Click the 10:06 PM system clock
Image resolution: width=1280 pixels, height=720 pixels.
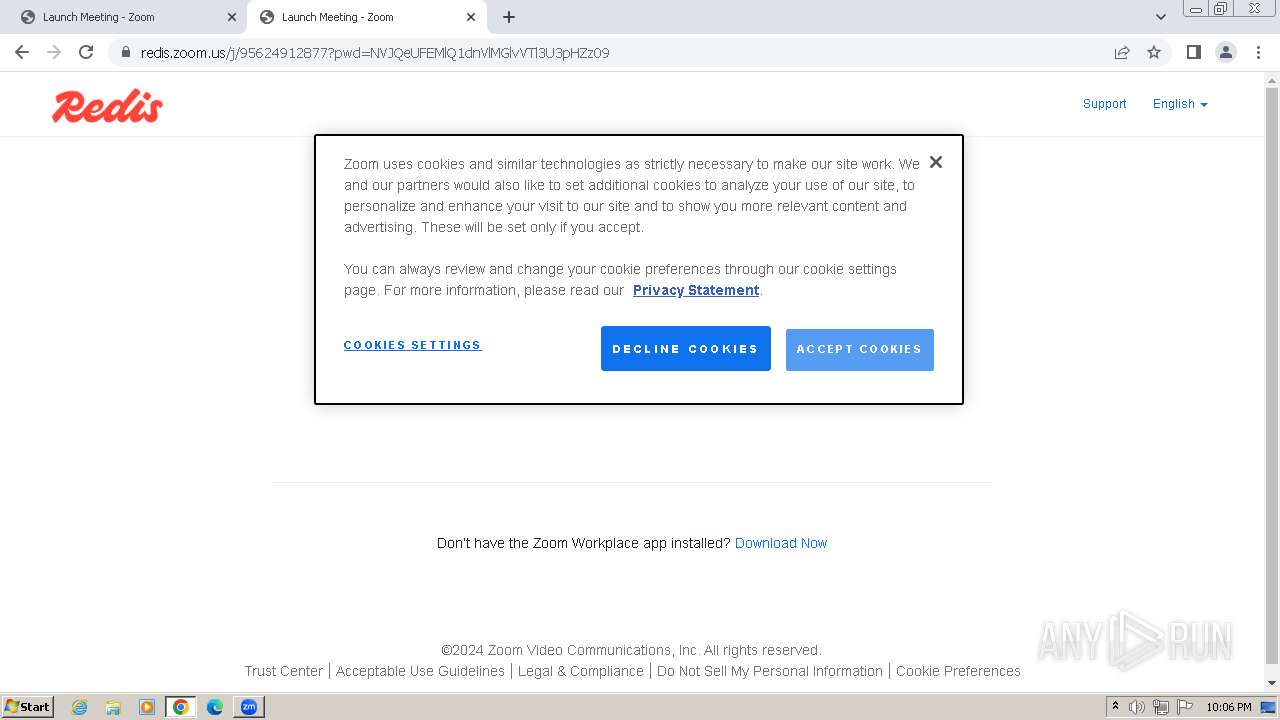(1229, 707)
